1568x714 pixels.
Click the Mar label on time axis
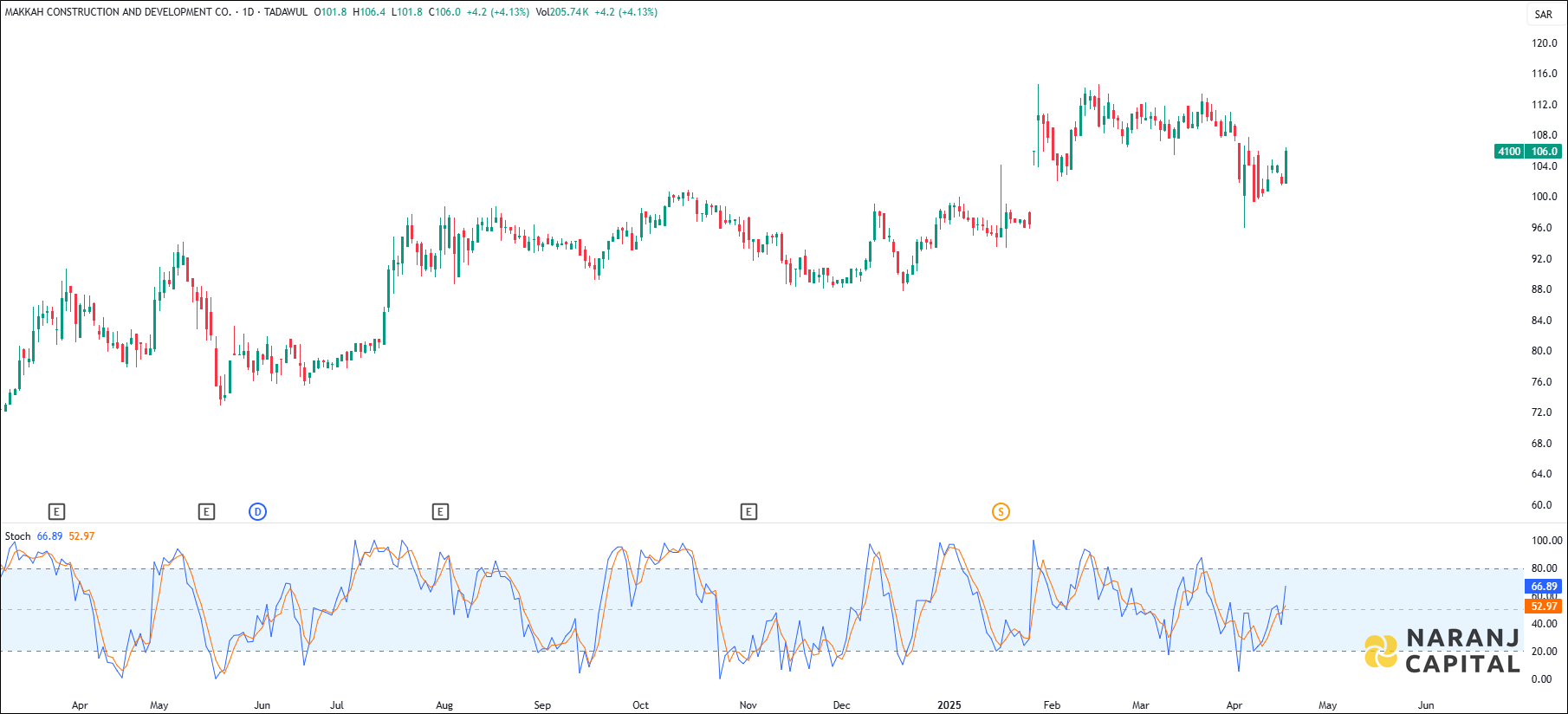tap(1141, 705)
